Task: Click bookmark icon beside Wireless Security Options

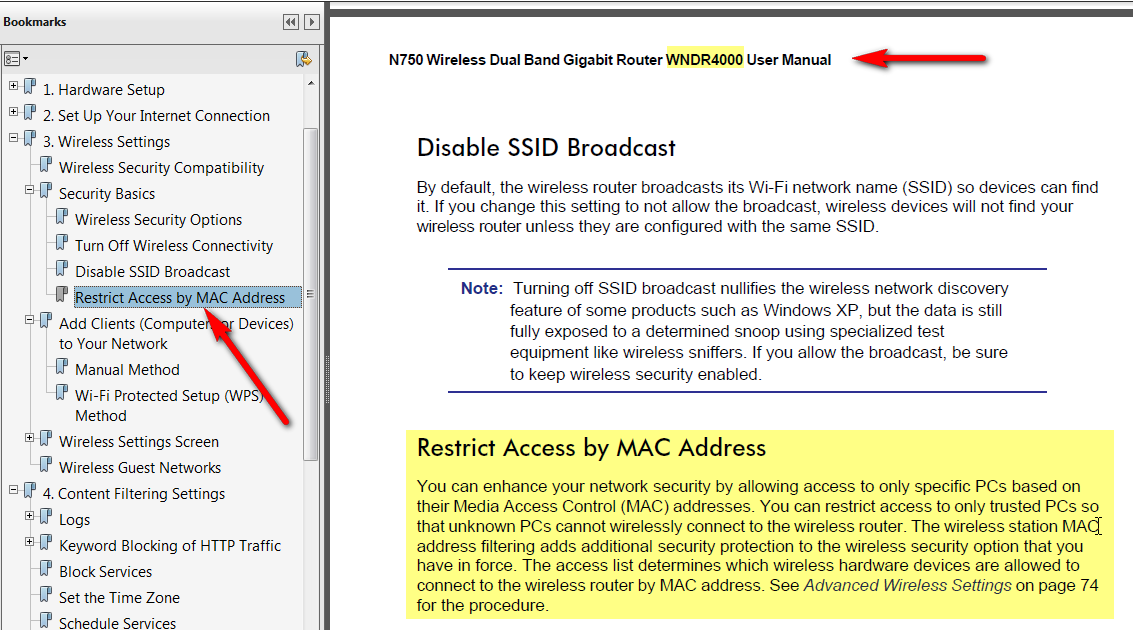Action: 62,216
